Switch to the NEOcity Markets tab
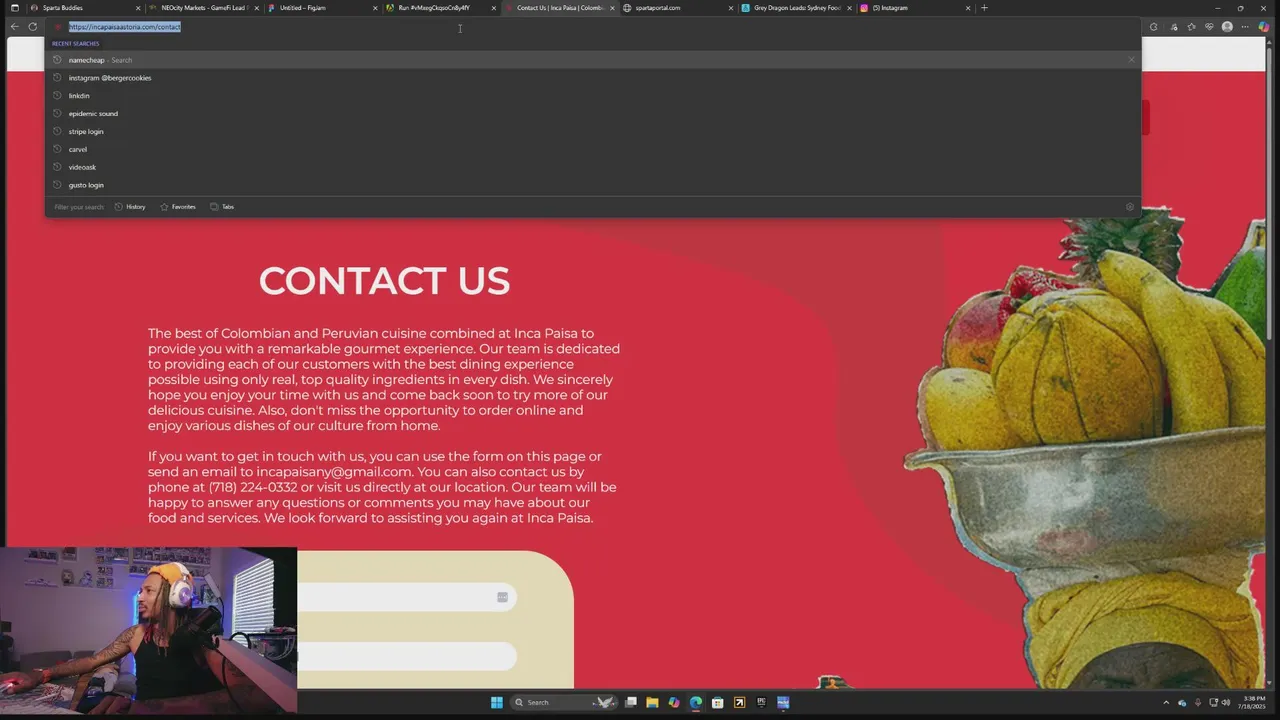 click(x=204, y=8)
